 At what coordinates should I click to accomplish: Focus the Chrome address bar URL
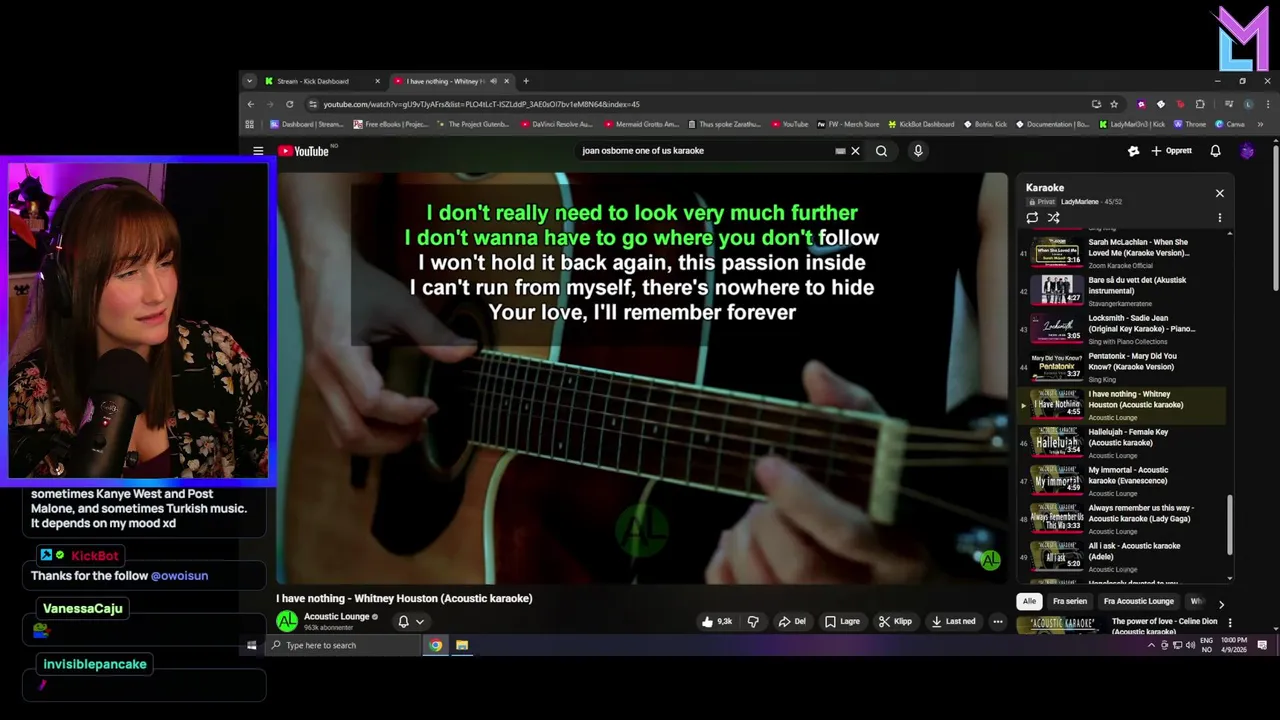tap(700, 104)
